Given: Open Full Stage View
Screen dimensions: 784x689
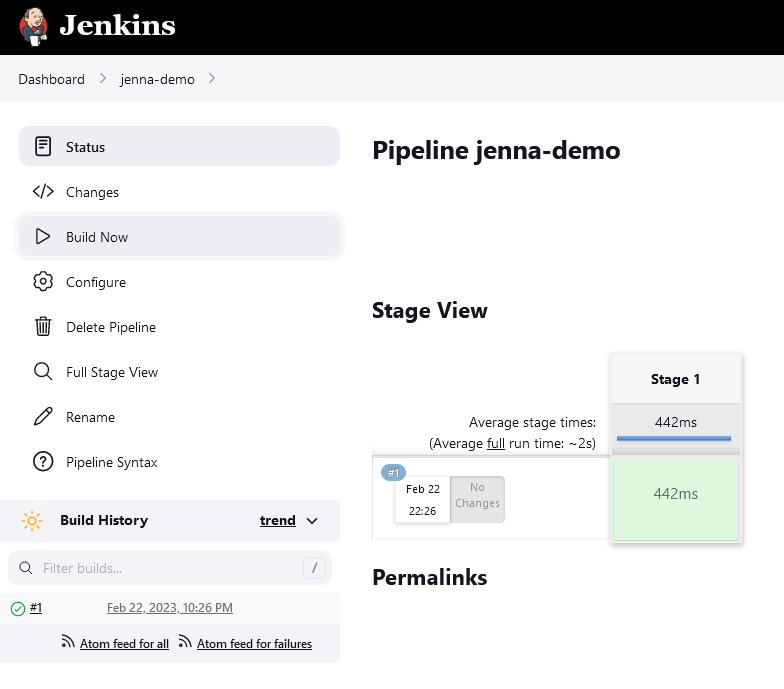Looking at the screenshot, I should coord(180,372).
